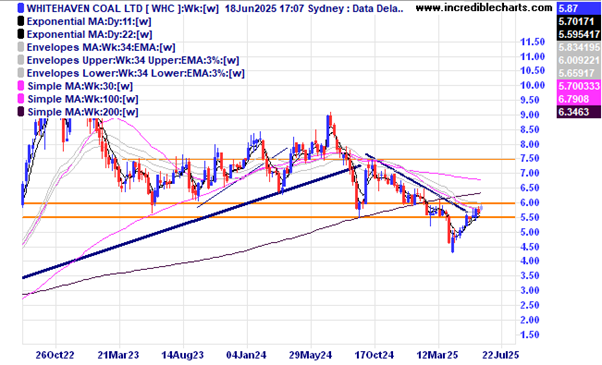Screen dimensions: 602x365
Task: Click the Exponential MA:Dy:22 legend label
Action: coord(89,35)
